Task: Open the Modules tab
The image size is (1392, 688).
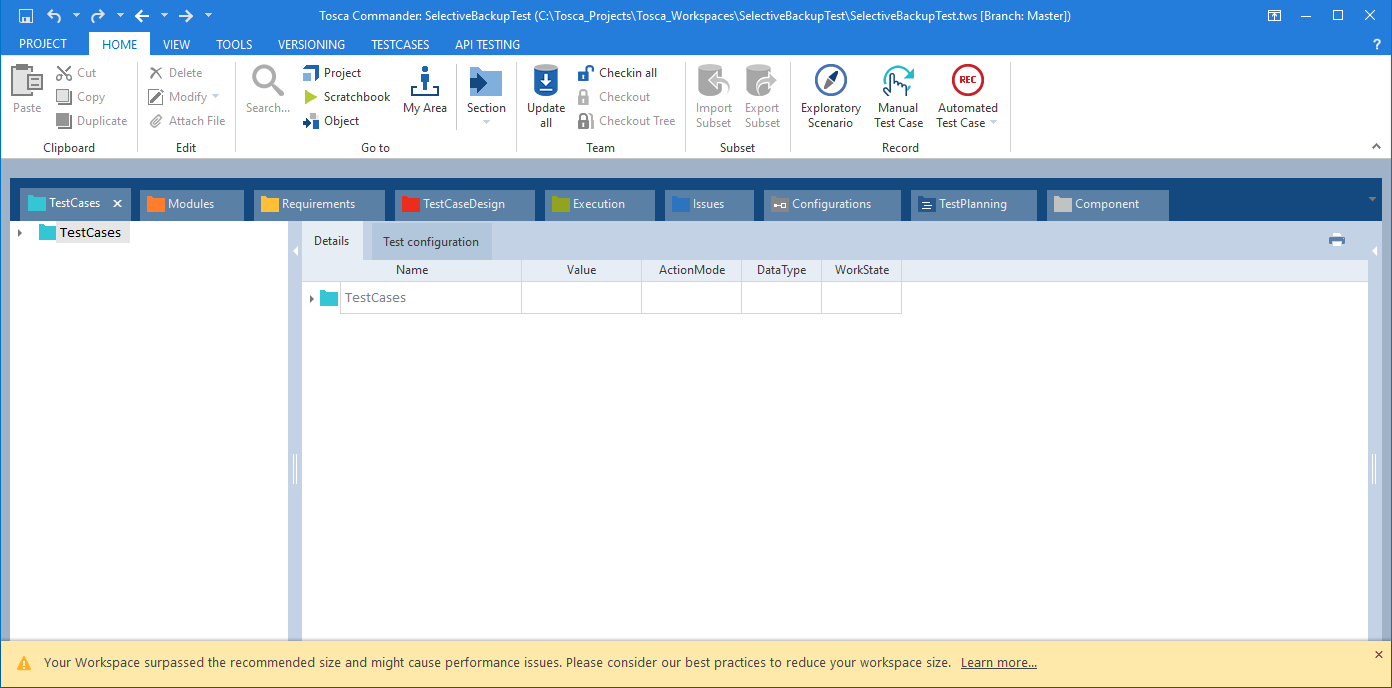Action: click(x=191, y=204)
